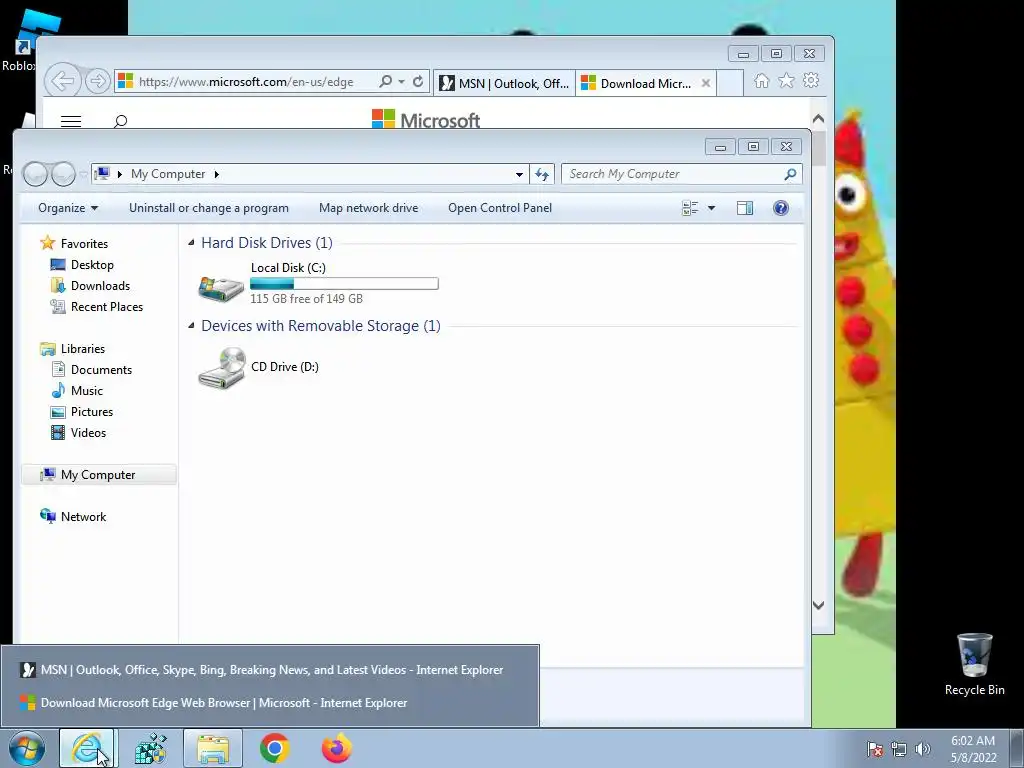The height and width of the screenshot is (768, 1024).
Task: Open the colorful cubes taskbar icon
Action: pos(150,748)
